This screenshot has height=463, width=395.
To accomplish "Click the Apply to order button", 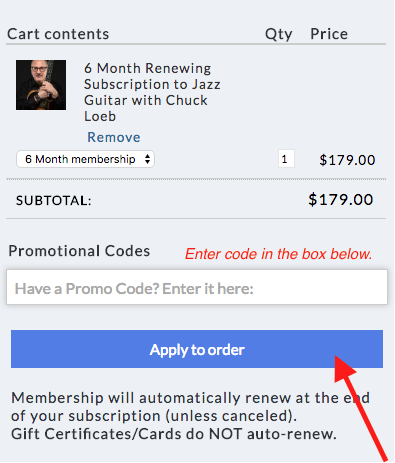I will pos(197,349).
